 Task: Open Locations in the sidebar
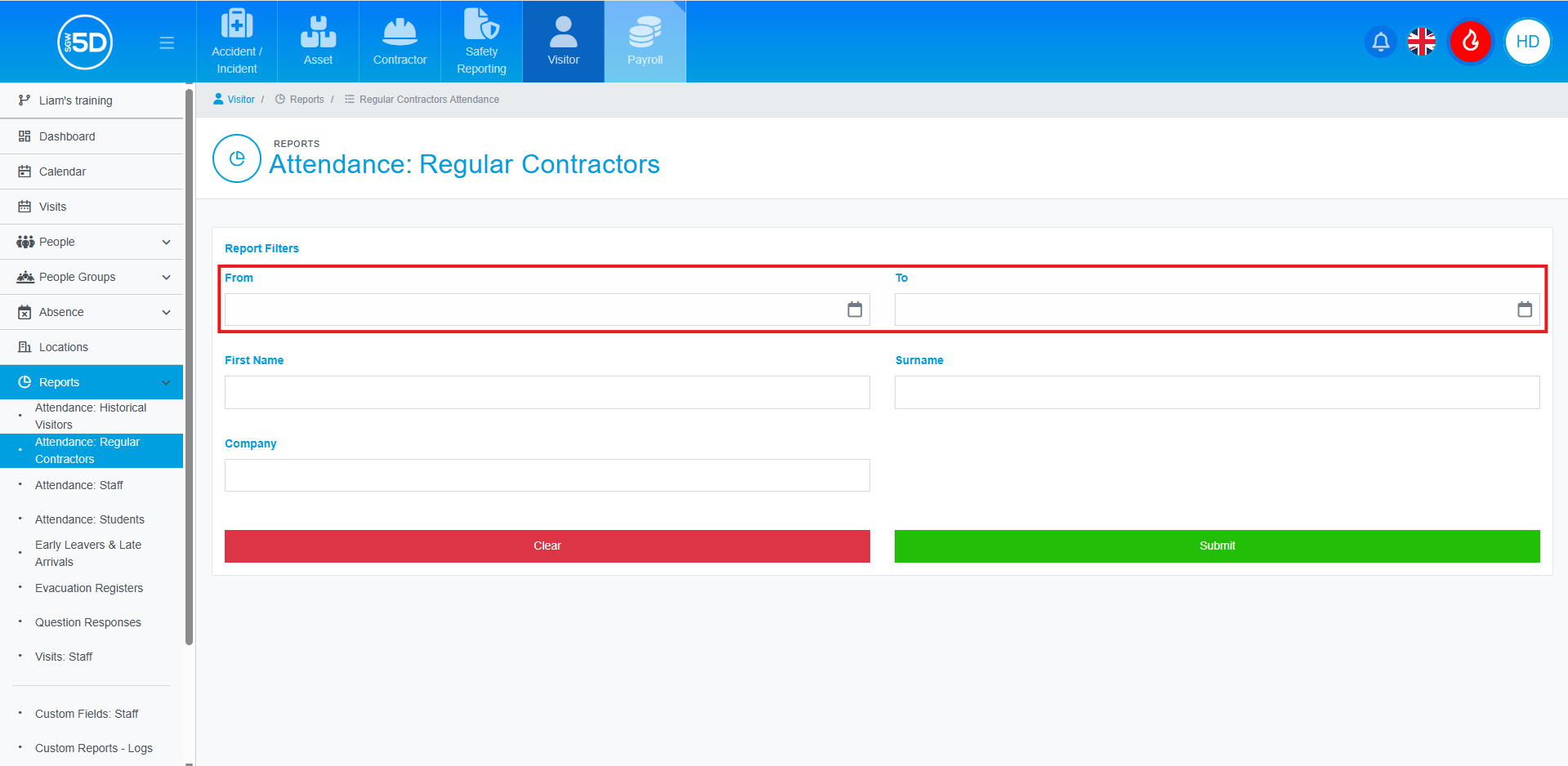92,347
